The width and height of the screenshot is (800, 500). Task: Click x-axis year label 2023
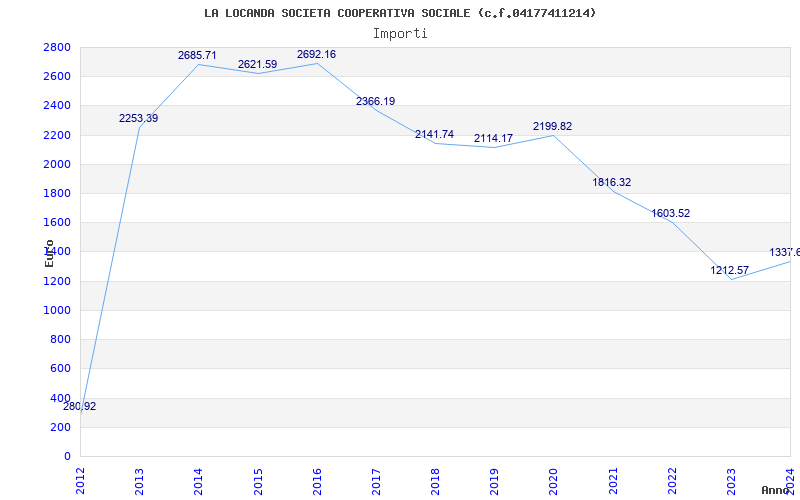(x=731, y=481)
